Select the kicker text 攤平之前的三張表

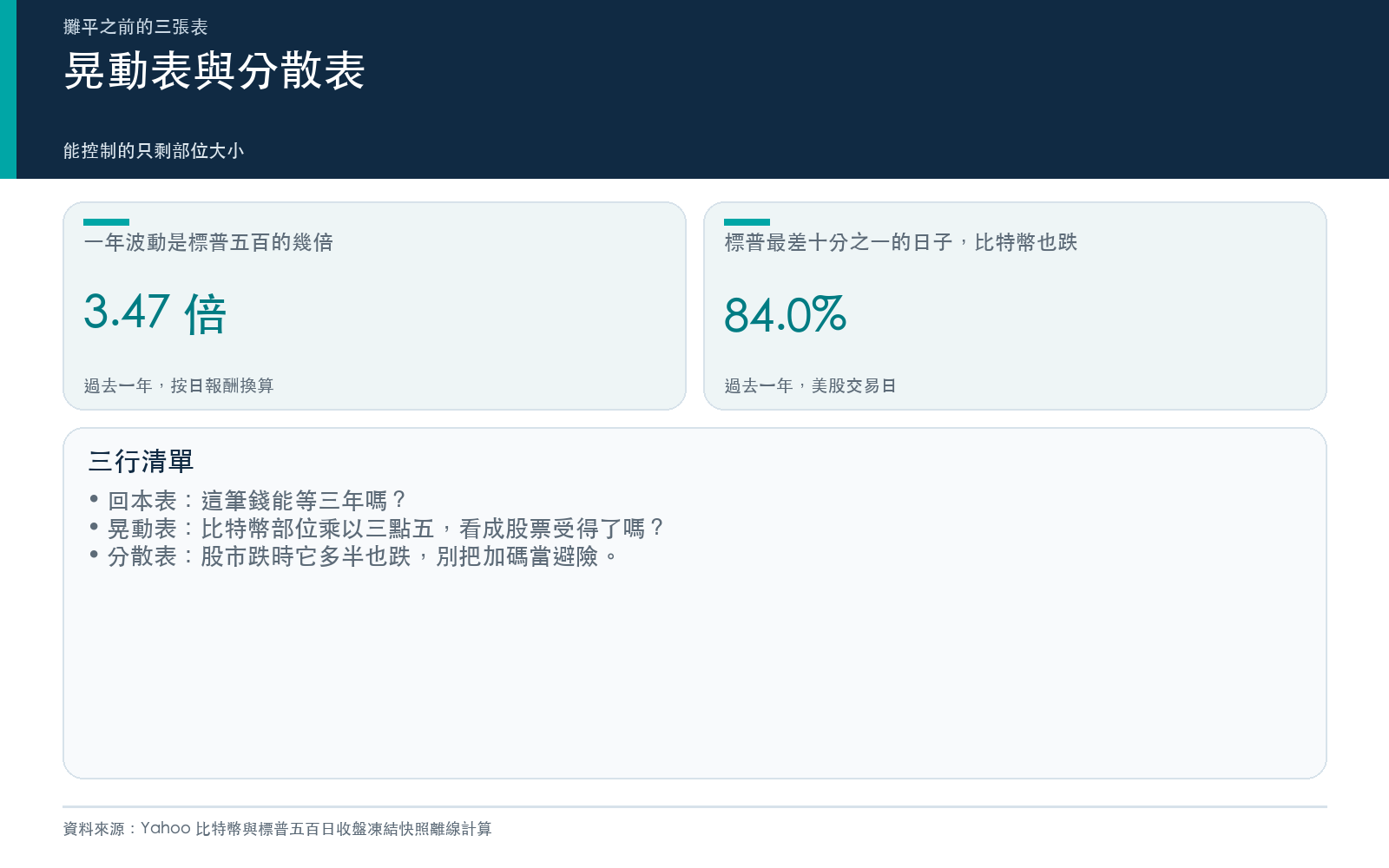point(135,27)
